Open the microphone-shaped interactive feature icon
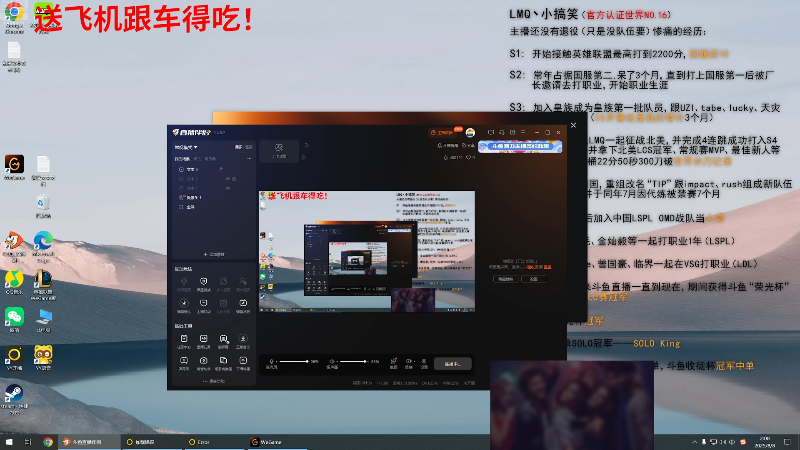Viewport: 800px width, 450px height. coord(184,283)
